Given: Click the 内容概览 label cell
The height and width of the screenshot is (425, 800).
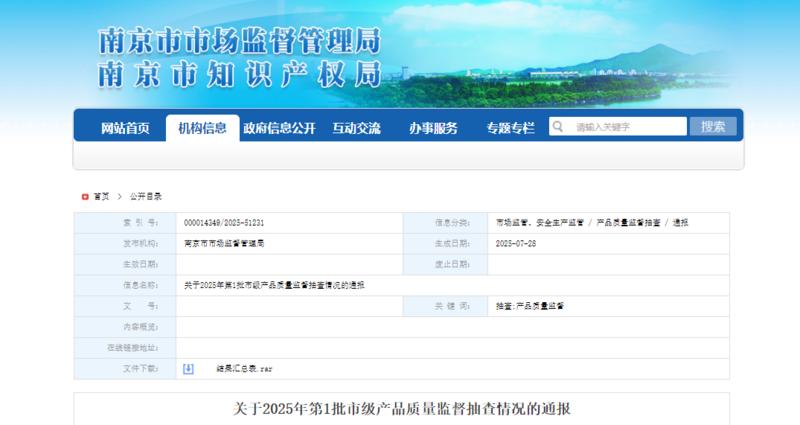Looking at the screenshot, I should (x=126, y=327).
